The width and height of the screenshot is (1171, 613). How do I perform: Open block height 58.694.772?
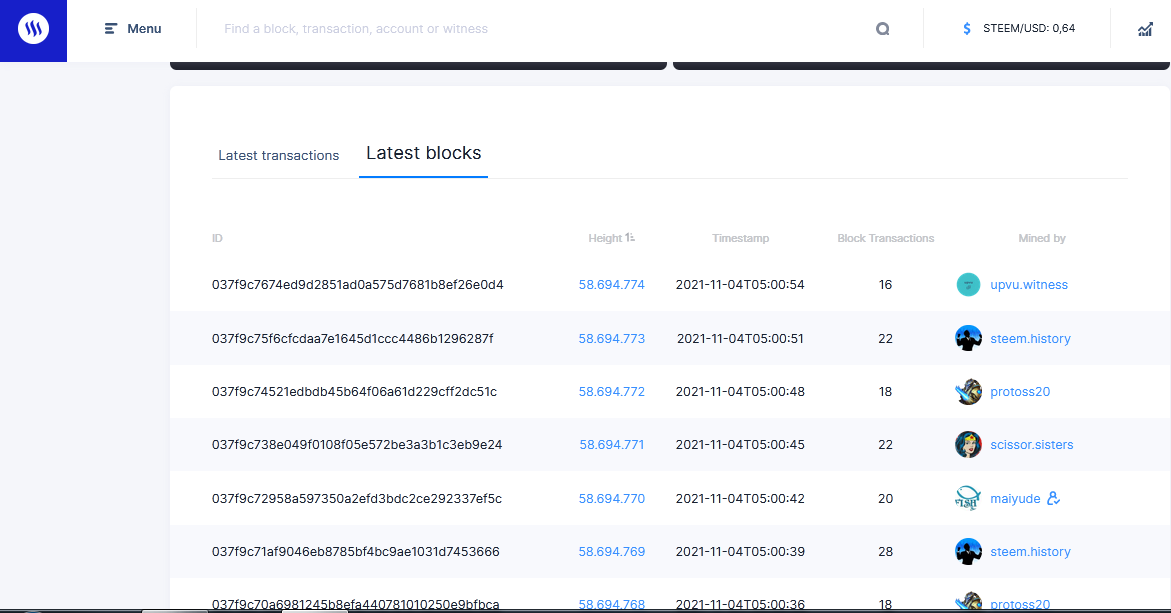coord(612,391)
